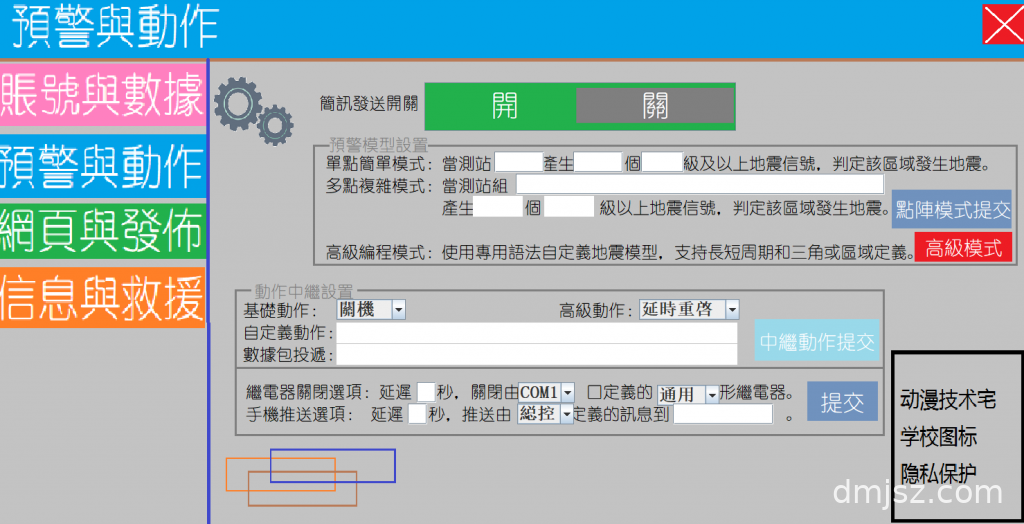
Task: Focus the 自定義動作 text field
Action: click(x=536, y=332)
